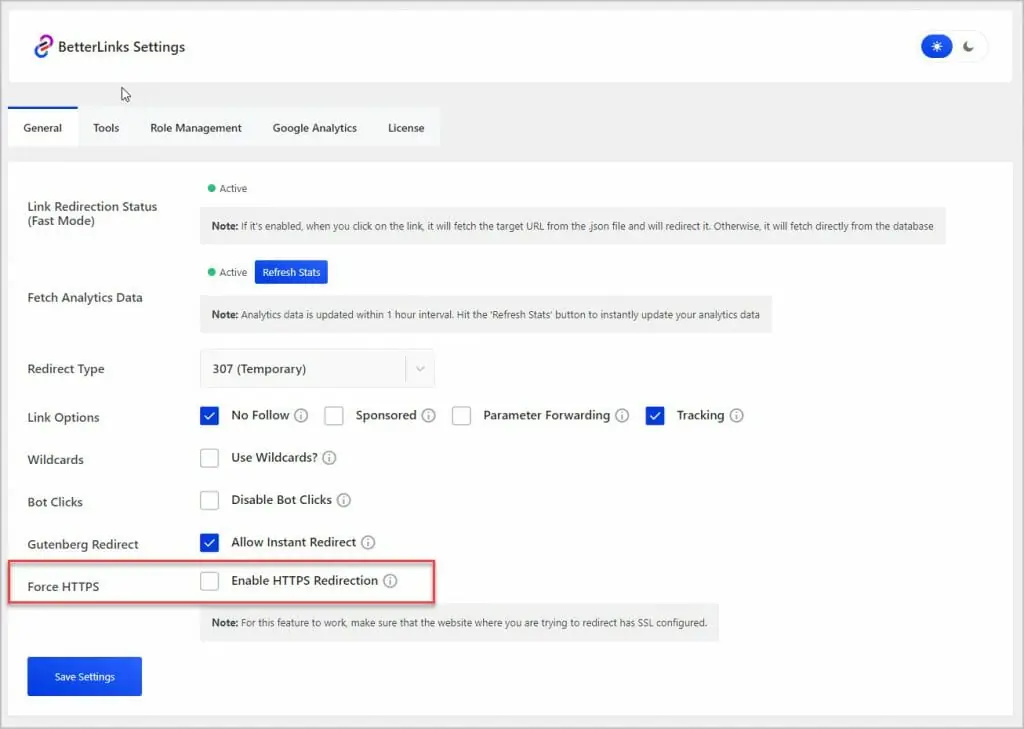This screenshot has width=1024, height=729.
Task: Show info tooltip for Allow Instant Redirect
Action: [x=368, y=542]
